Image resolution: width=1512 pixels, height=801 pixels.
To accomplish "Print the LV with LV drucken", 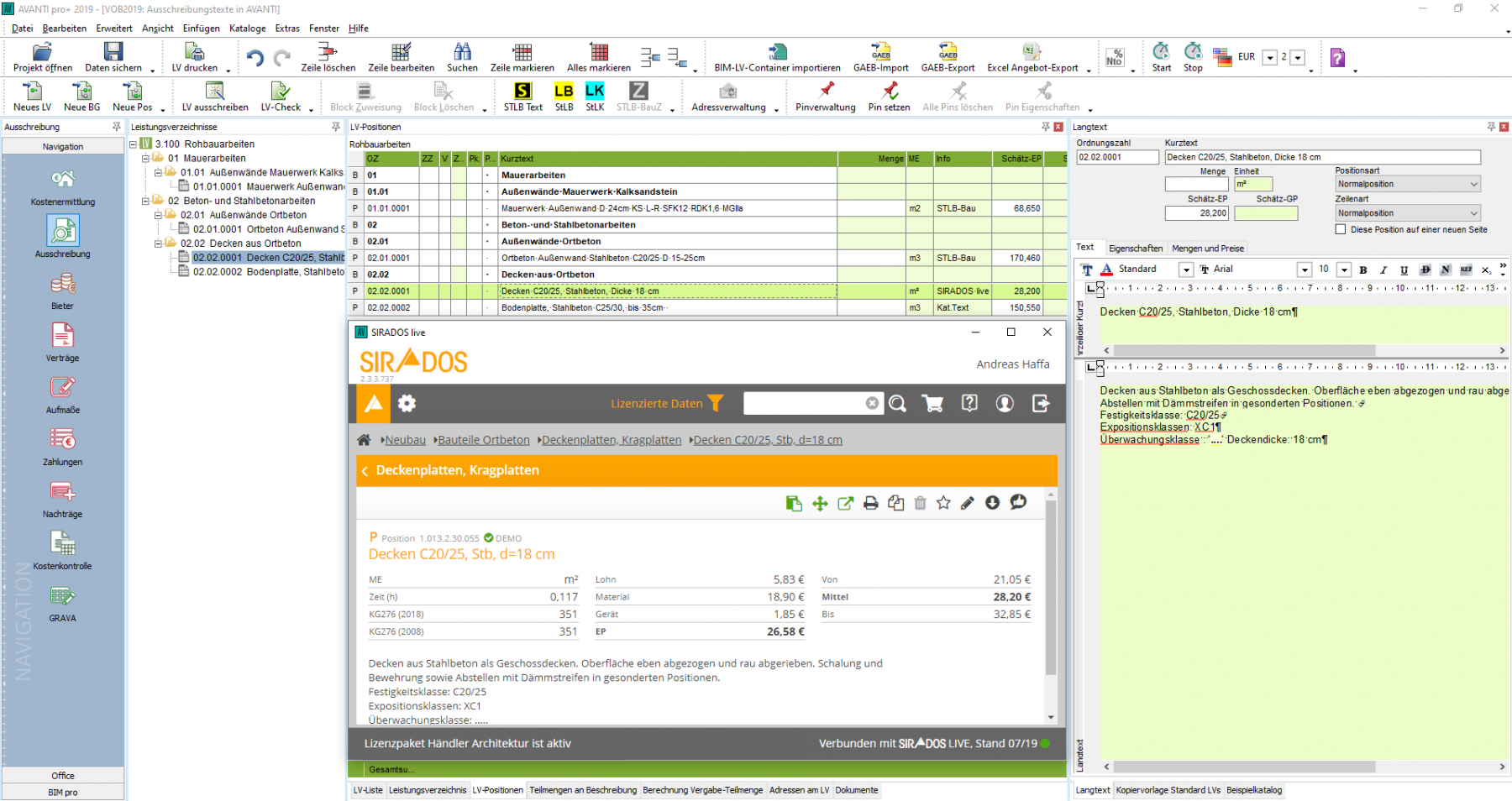I will [195, 57].
